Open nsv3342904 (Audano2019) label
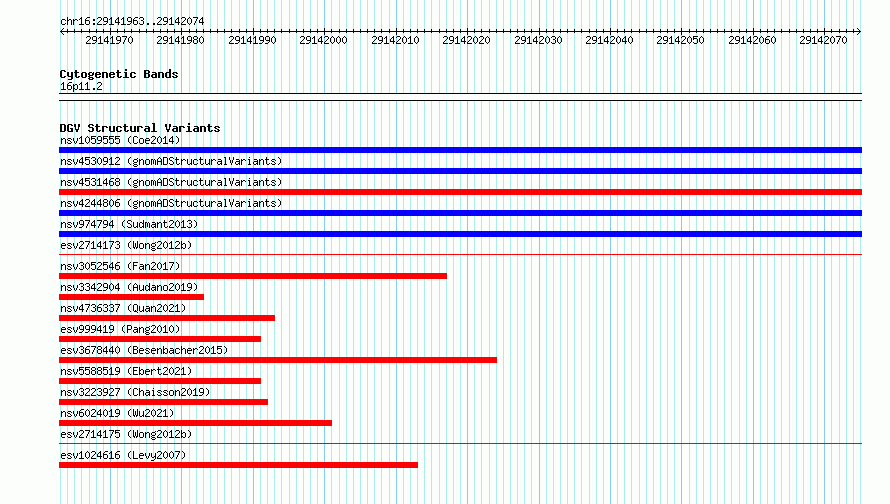Image resolution: width=890 pixels, height=504 pixels. 129,287
